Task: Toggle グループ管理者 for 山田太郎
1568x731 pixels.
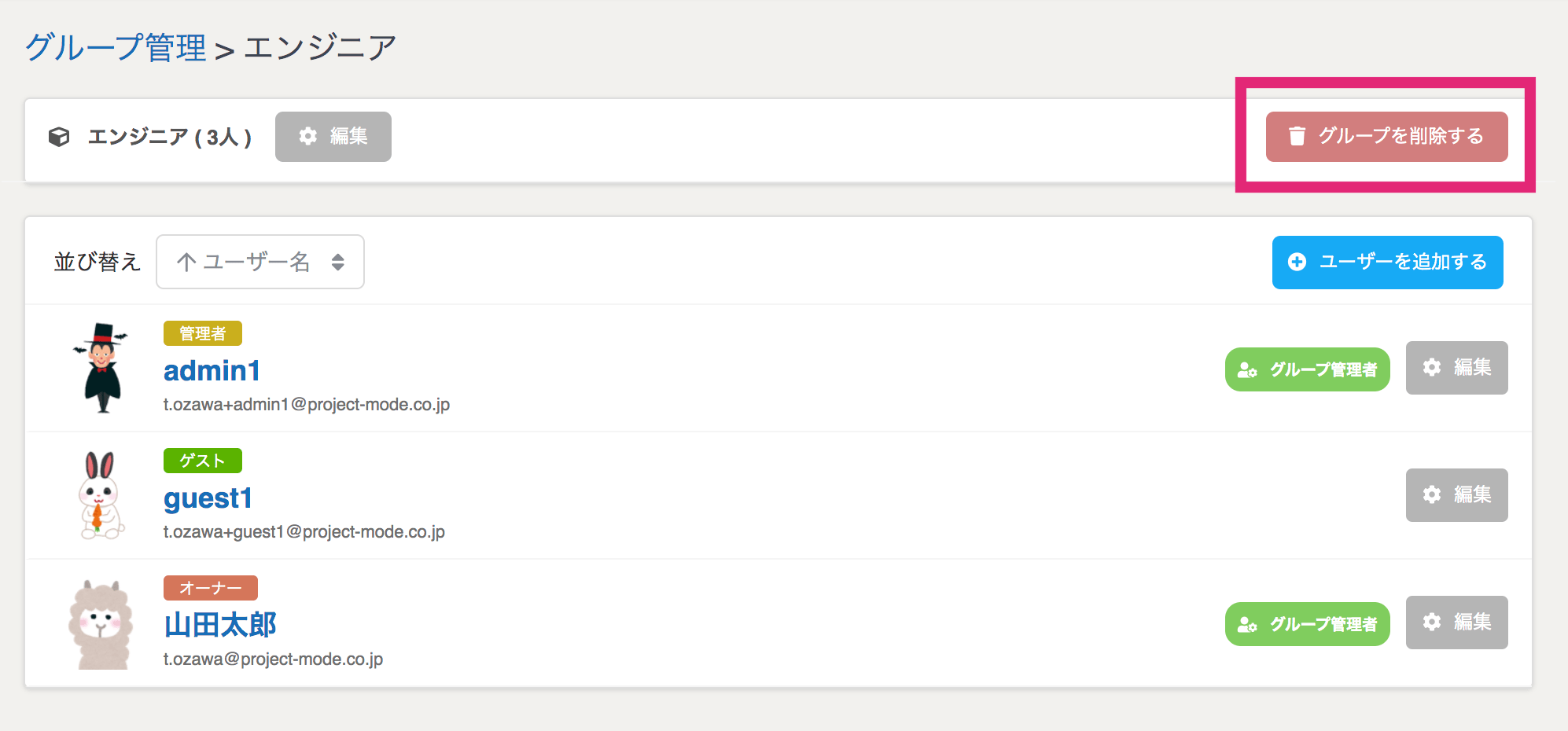Action: 1307,624
